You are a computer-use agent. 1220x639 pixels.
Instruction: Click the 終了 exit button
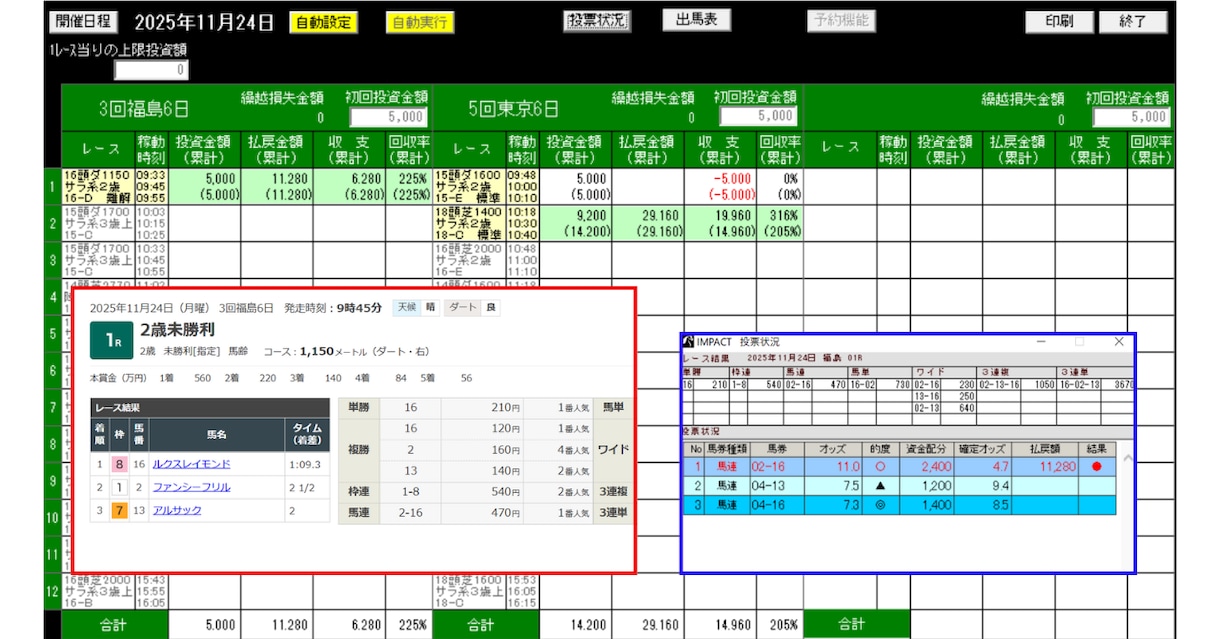click(x=1133, y=22)
